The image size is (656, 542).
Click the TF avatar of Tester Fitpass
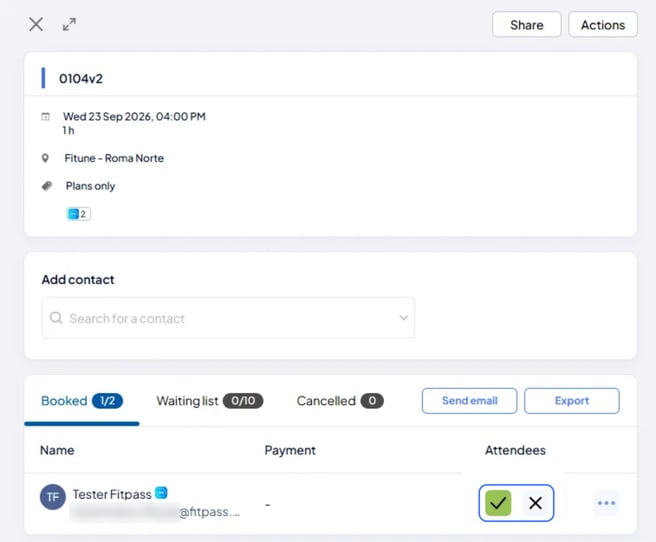point(53,497)
